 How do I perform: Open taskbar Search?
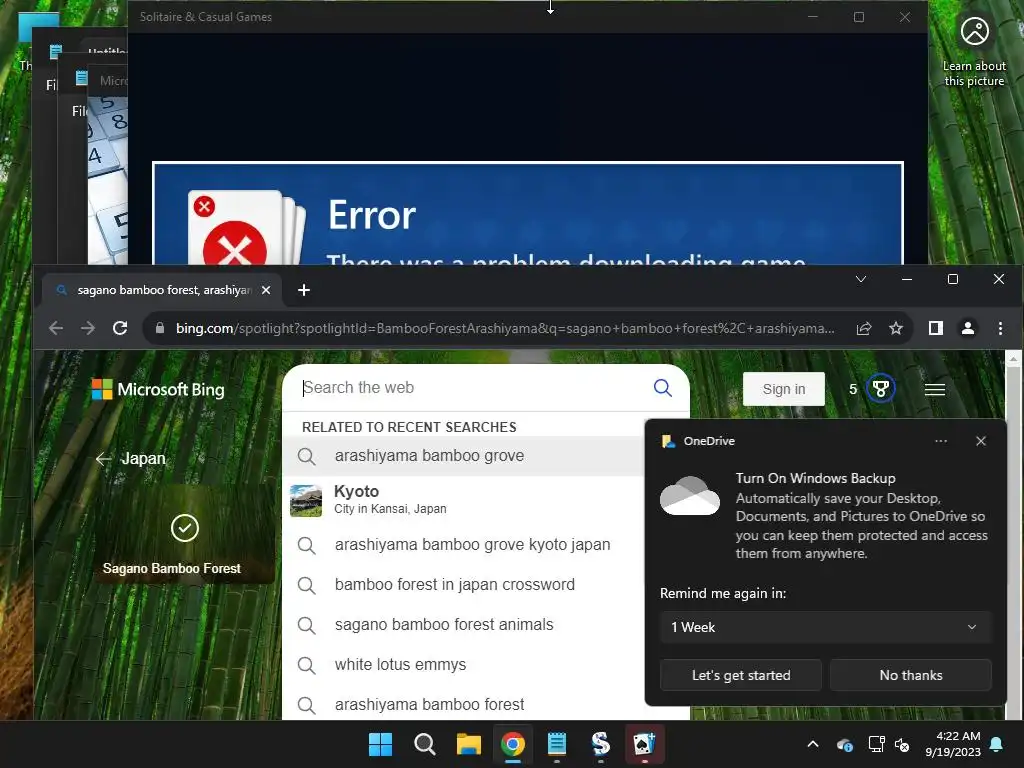(424, 744)
